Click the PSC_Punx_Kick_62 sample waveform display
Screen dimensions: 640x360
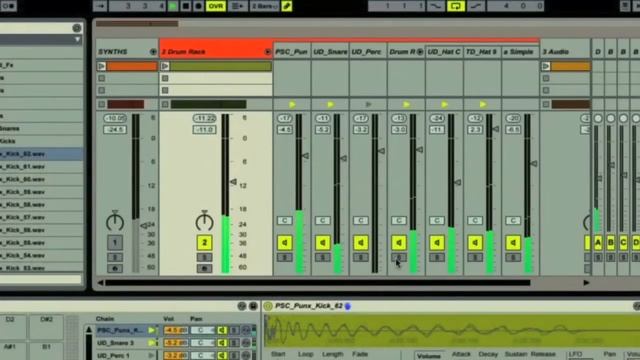[x=452, y=331]
